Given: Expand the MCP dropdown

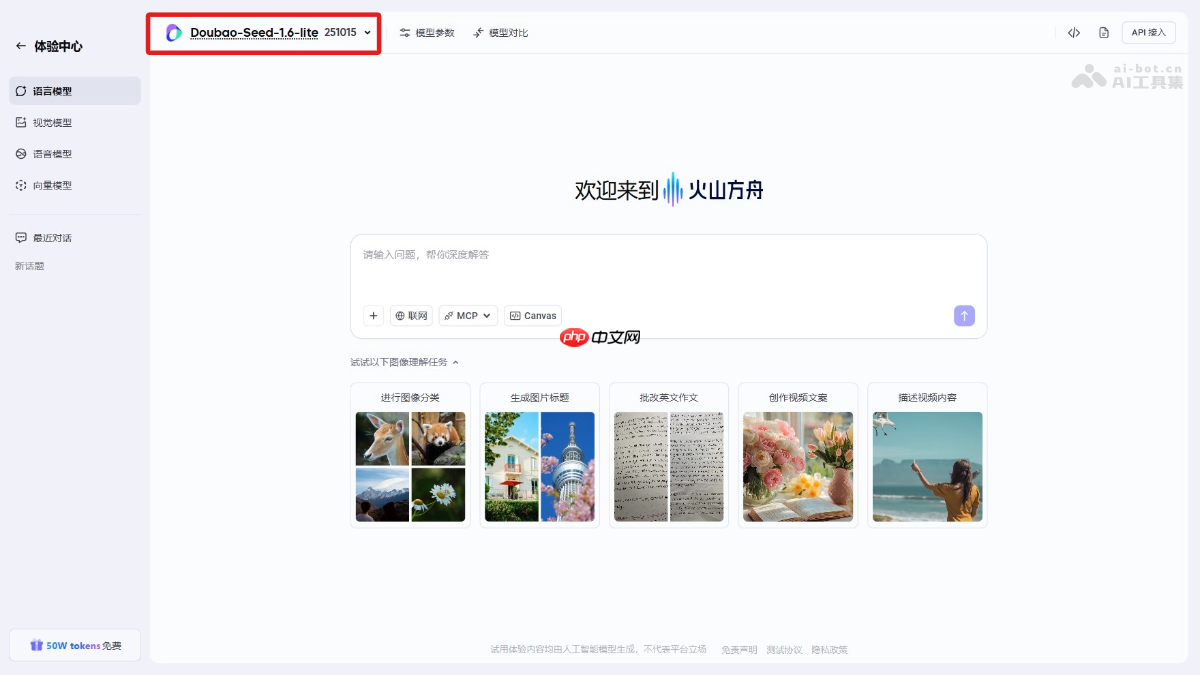Looking at the screenshot, I should [x=467, y=315].
